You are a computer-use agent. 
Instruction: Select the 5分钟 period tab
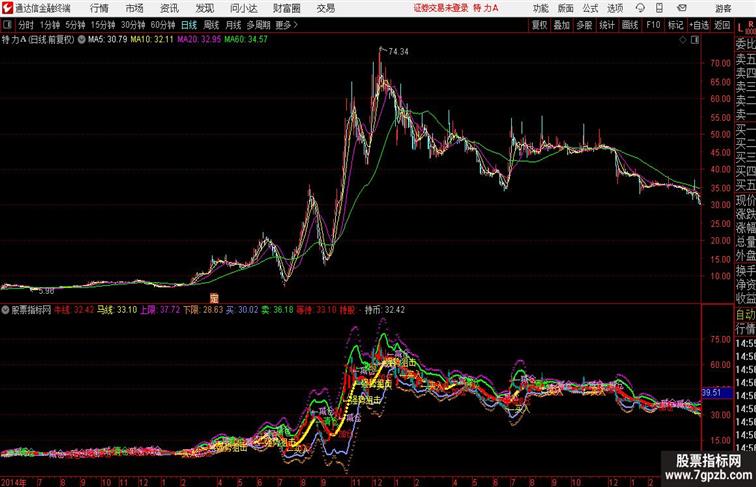tap(75, 25)
